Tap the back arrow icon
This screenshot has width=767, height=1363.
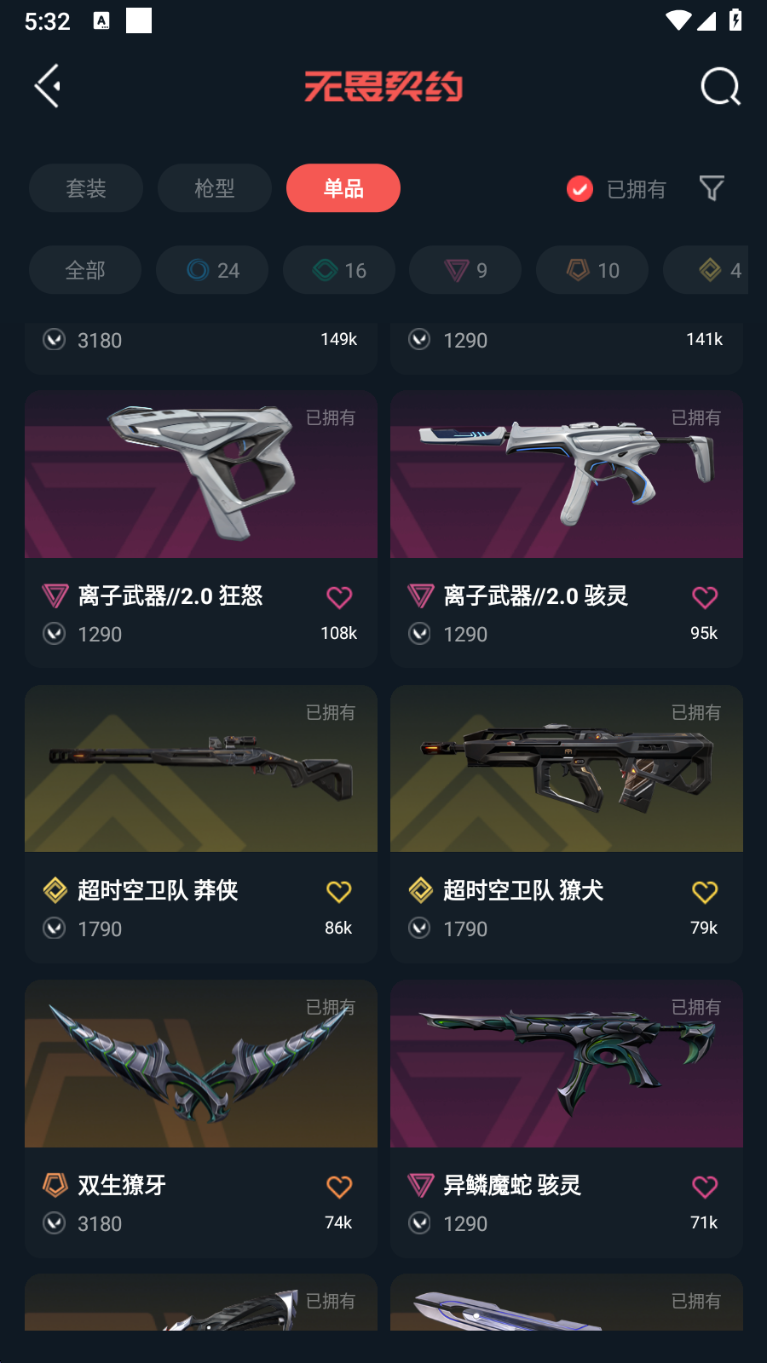47,86
